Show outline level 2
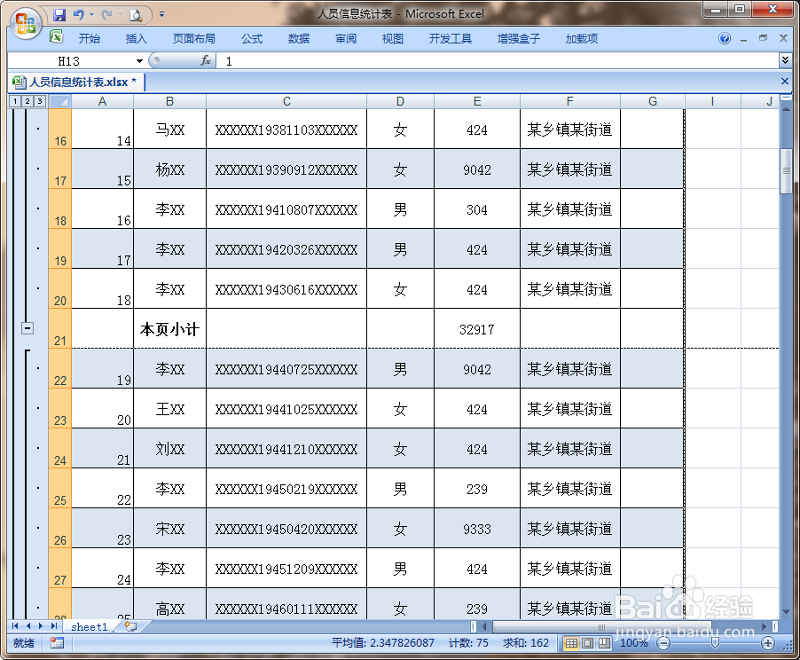The height and width of the screenshot is (660, 800). (x=28, y=101)
